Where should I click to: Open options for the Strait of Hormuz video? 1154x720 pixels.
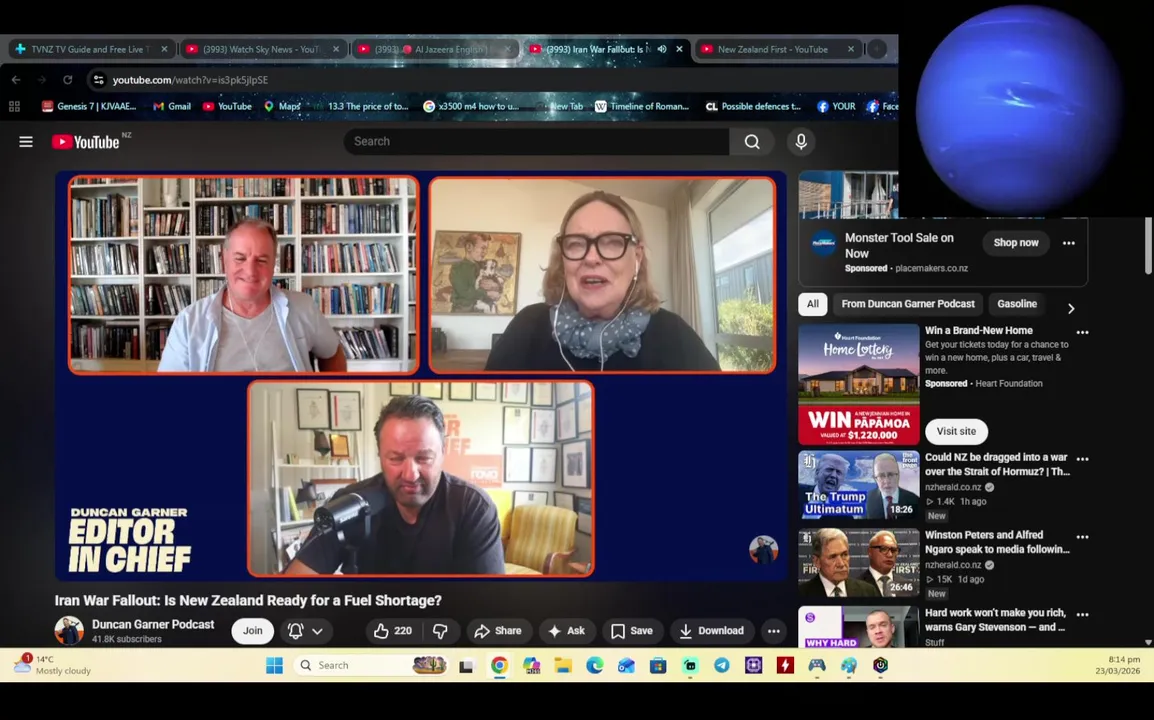(1083, 459)
